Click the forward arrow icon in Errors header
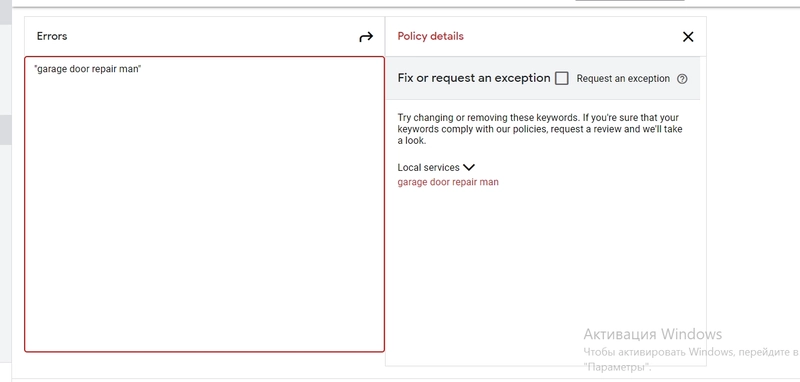The height and width of the screenshot is (382, 800). tap(366, 37)
